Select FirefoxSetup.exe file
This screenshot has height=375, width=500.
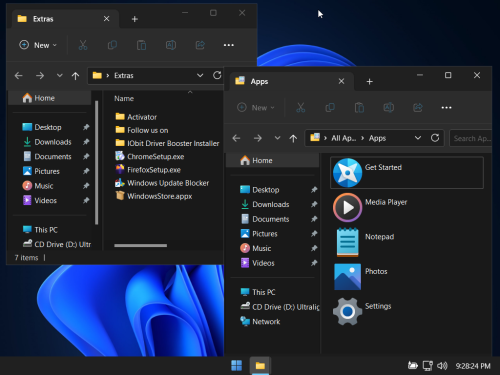[148, 170]
